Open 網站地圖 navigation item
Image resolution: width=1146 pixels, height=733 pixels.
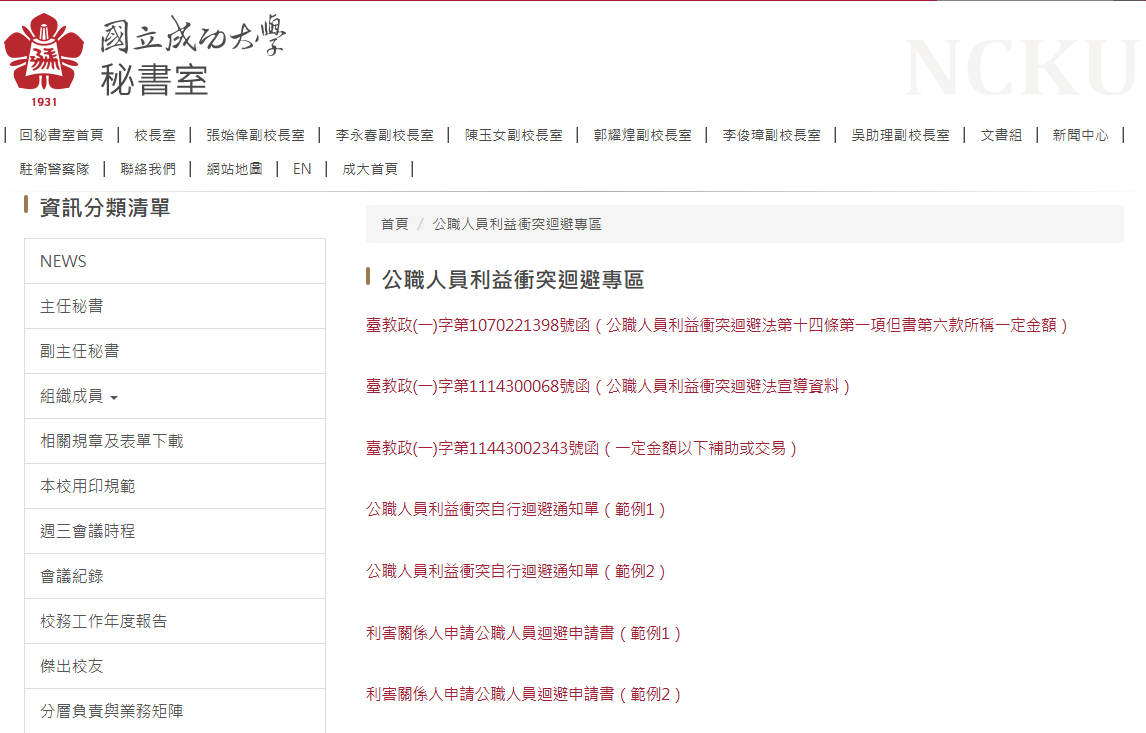click(x=234, y=169)
